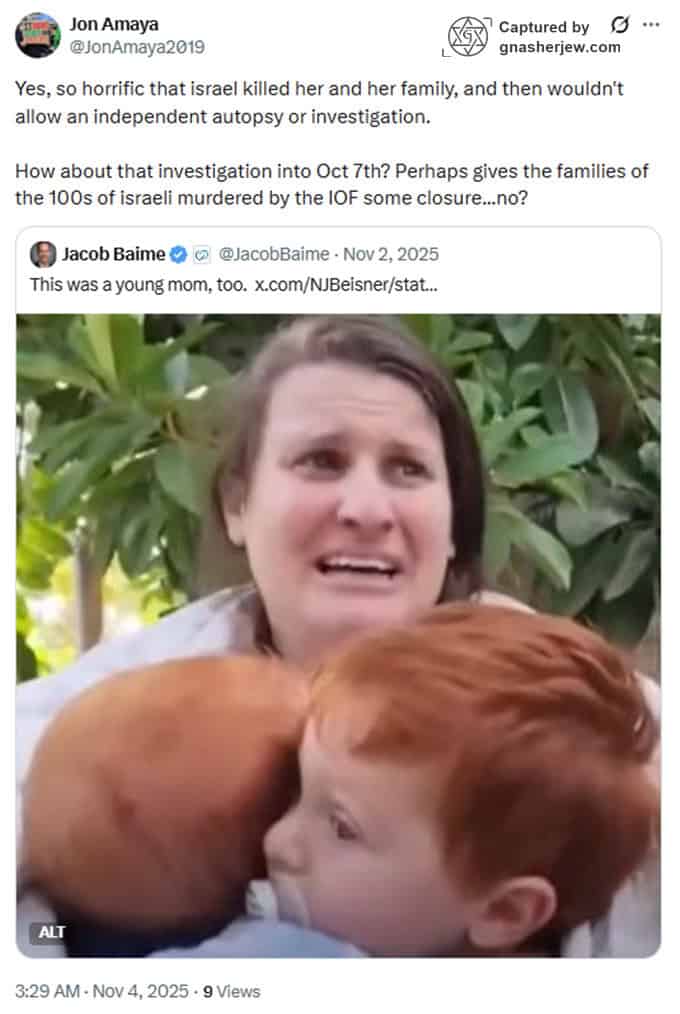Show image description via ALT badge
This screenshot has width=680, height=1014.
51,932
